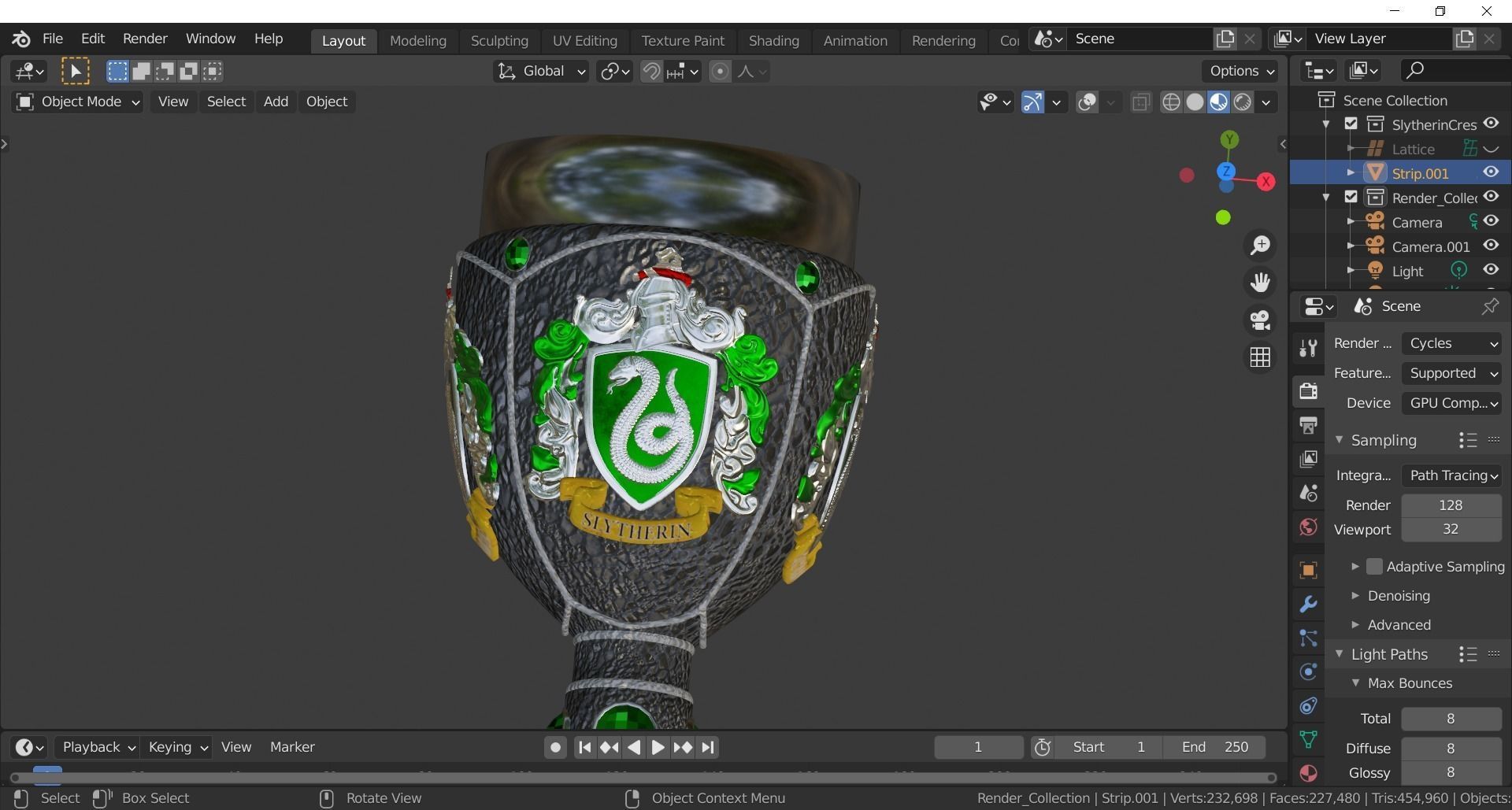The height and width of the screenshot is (810, 1512).
Task: Open the viewport Add menu
Action: point(276,102)
